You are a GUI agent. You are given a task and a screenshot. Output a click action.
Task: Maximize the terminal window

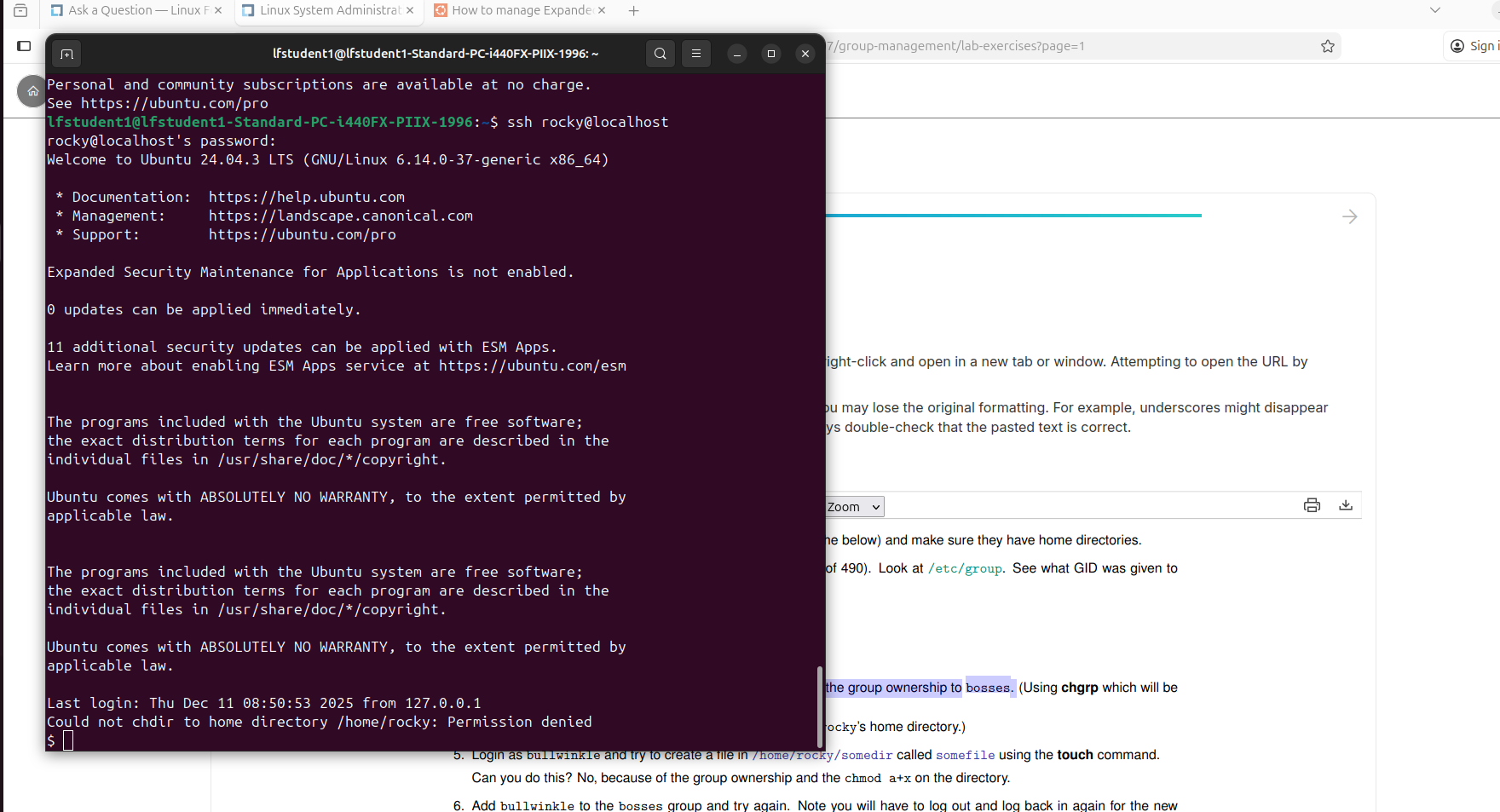click(771, 54)
